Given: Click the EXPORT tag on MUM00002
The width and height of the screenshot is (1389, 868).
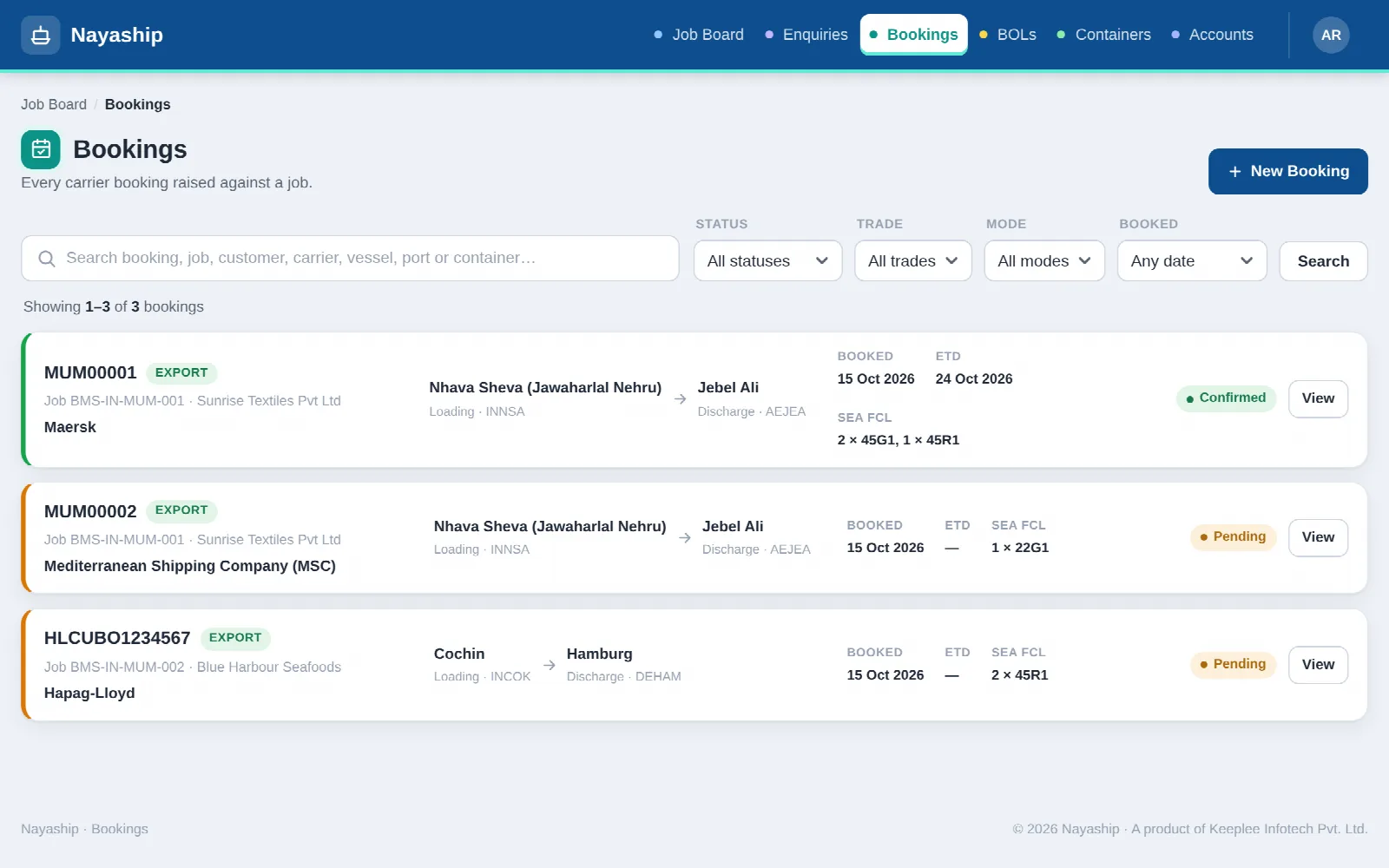Looking at the screenshot, I should coord(181,510).
